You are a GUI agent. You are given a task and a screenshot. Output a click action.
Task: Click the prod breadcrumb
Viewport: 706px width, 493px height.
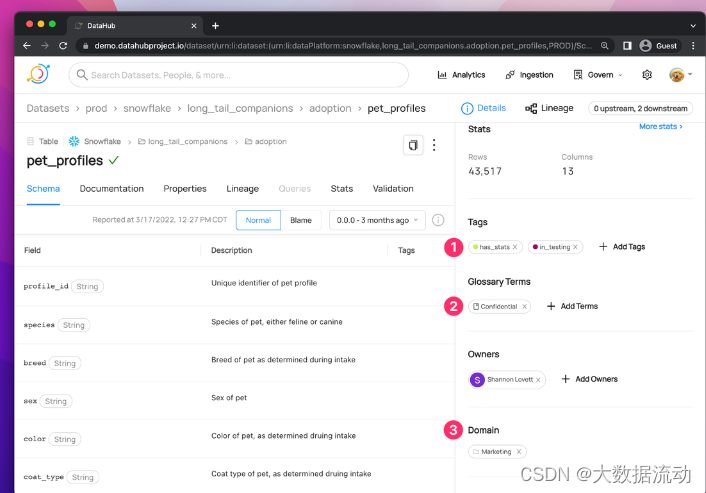click(96, 109)
